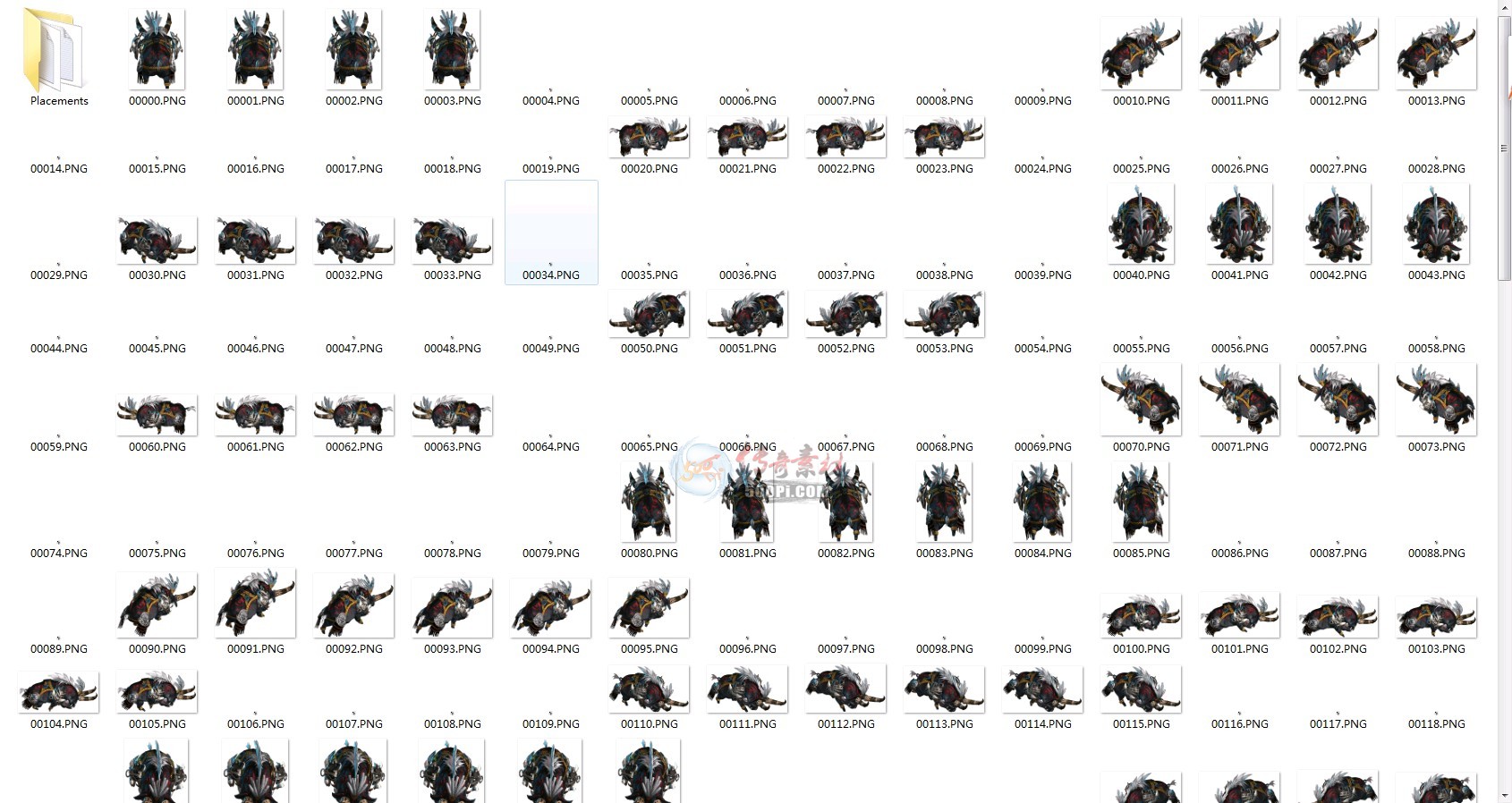Select the 00104.PNG thumbnail
1512x803 pixels.
[x=59, y=691]
